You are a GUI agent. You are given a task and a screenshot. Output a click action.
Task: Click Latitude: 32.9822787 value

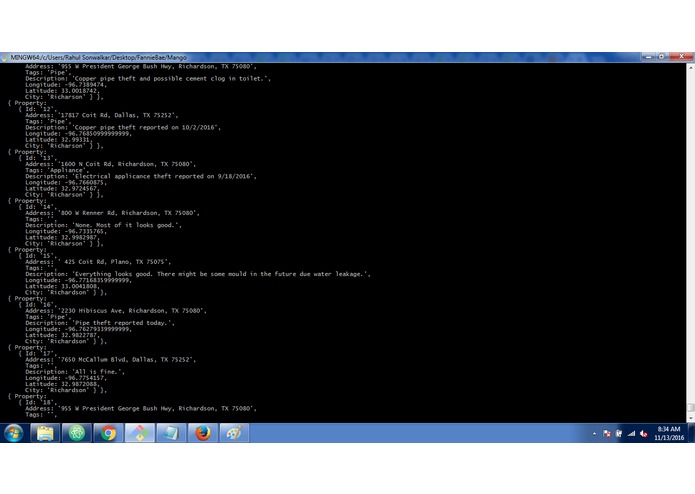62,335
